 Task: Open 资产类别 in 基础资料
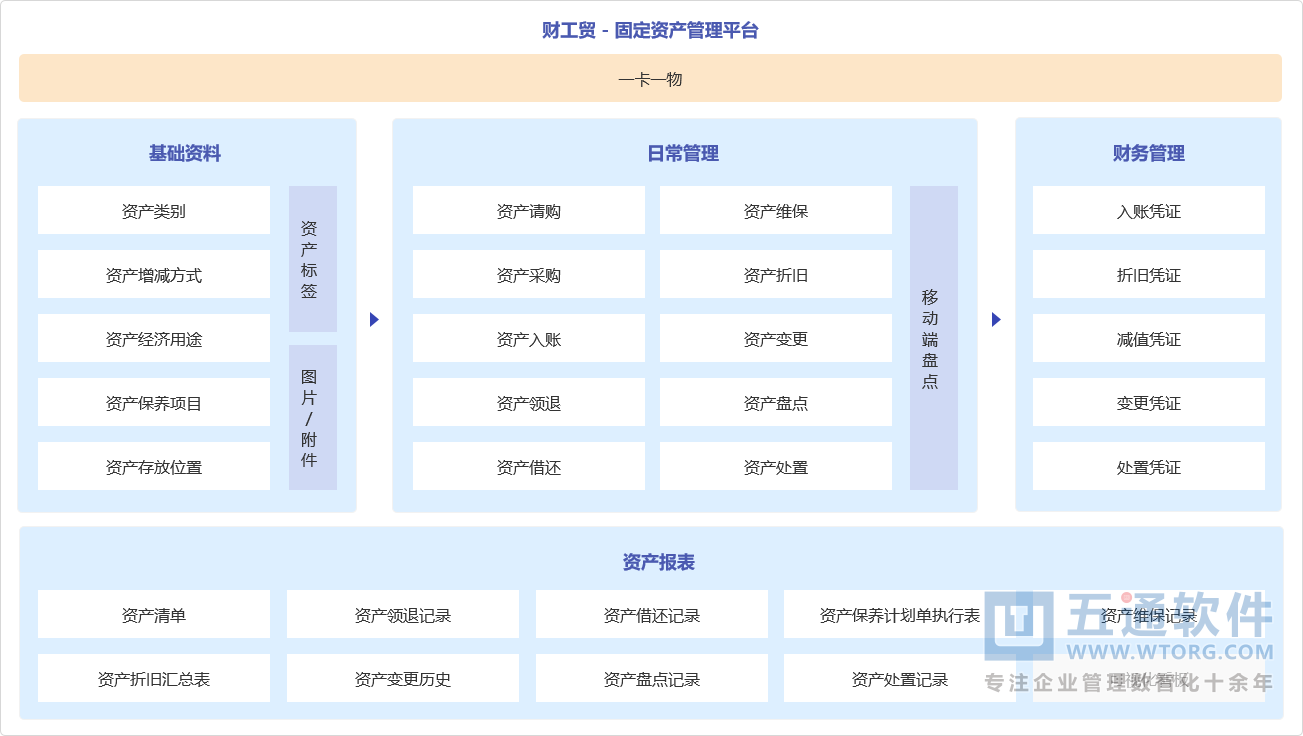tap(154, 211)
